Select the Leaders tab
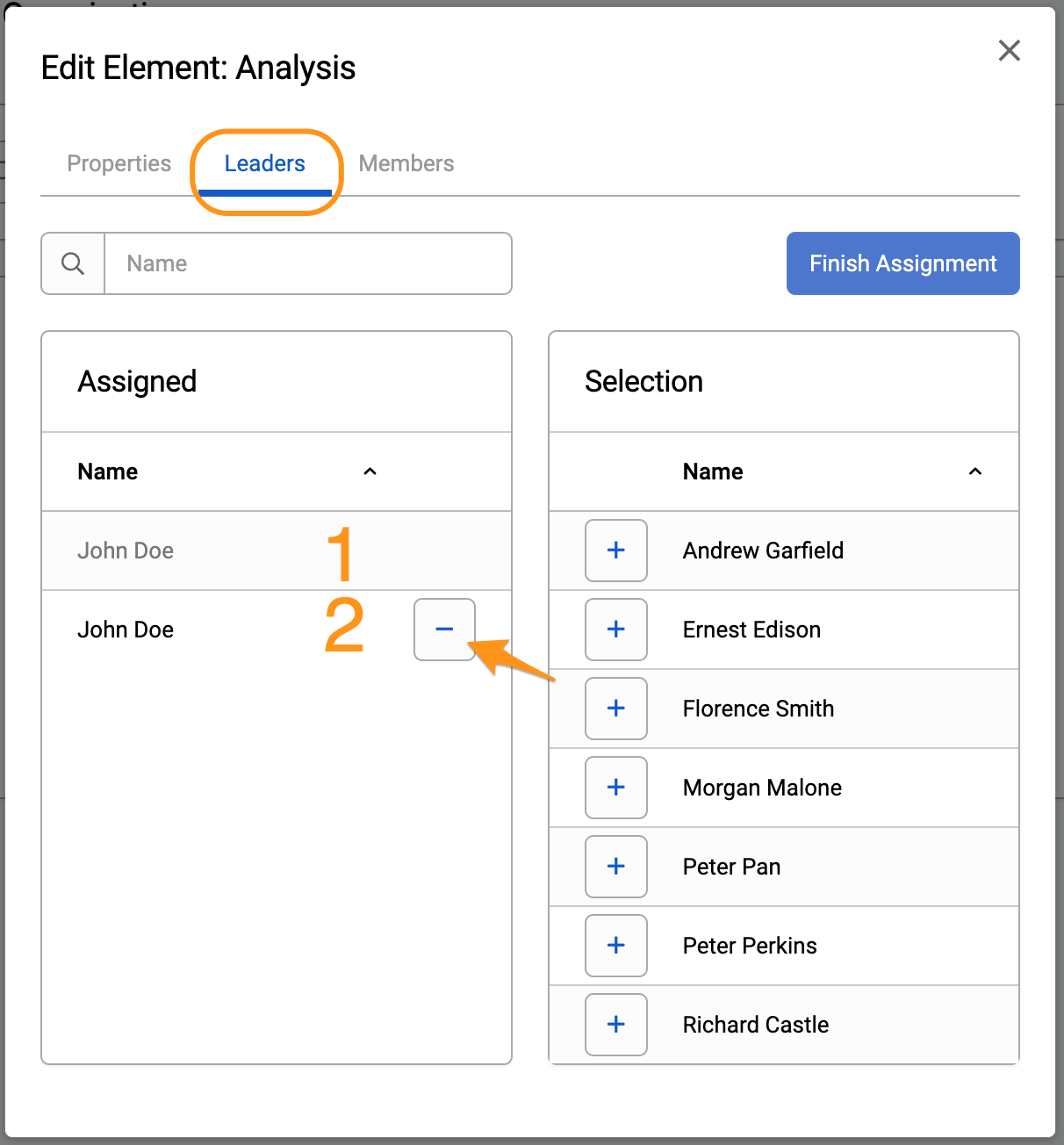The width and height of the screenshot is (1064, 1145). click(x=264, y=163)
